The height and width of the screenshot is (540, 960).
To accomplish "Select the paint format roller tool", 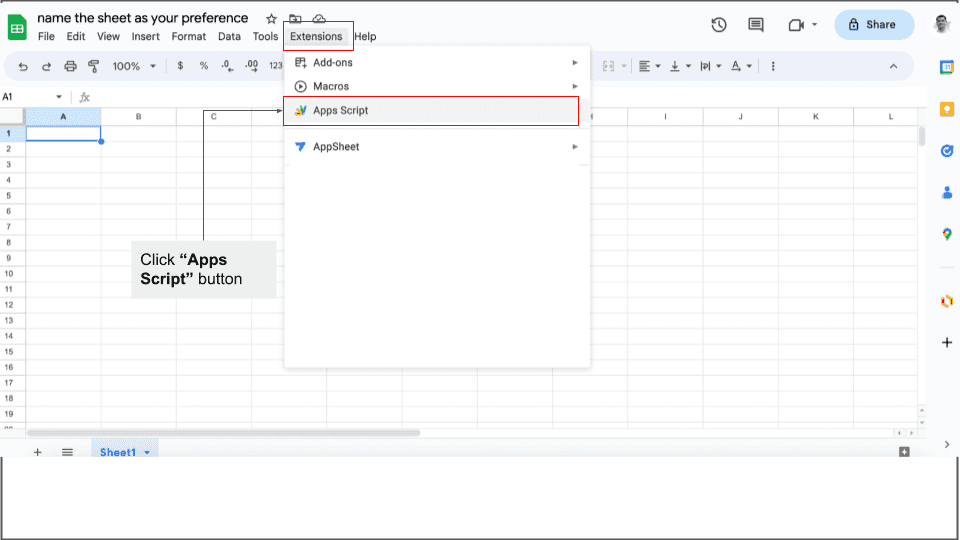I will 94,66.
